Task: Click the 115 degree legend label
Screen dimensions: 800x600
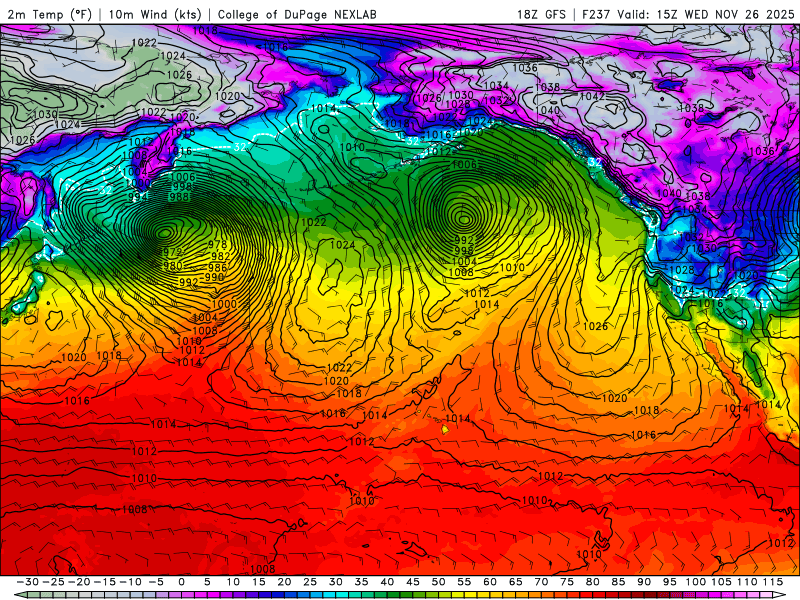Action: (x=772, y=582)
